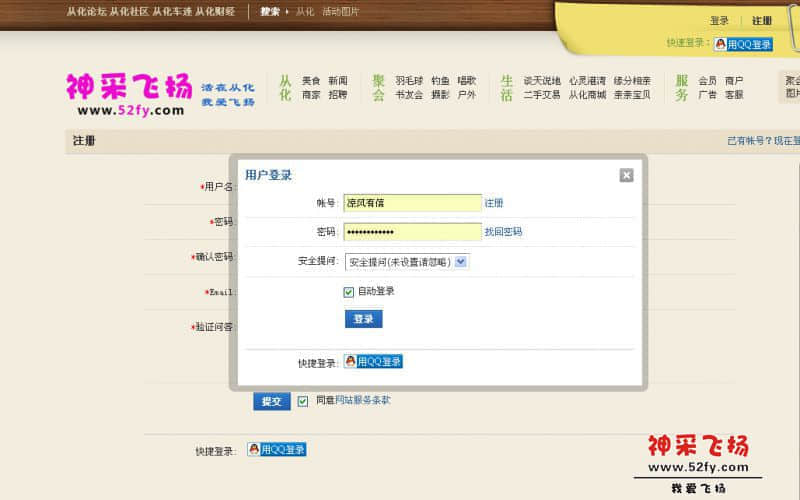The width and height of the screenshot is (800, 500).
Task: Click 搜索 in the top bar
Action: coord(270,11)
